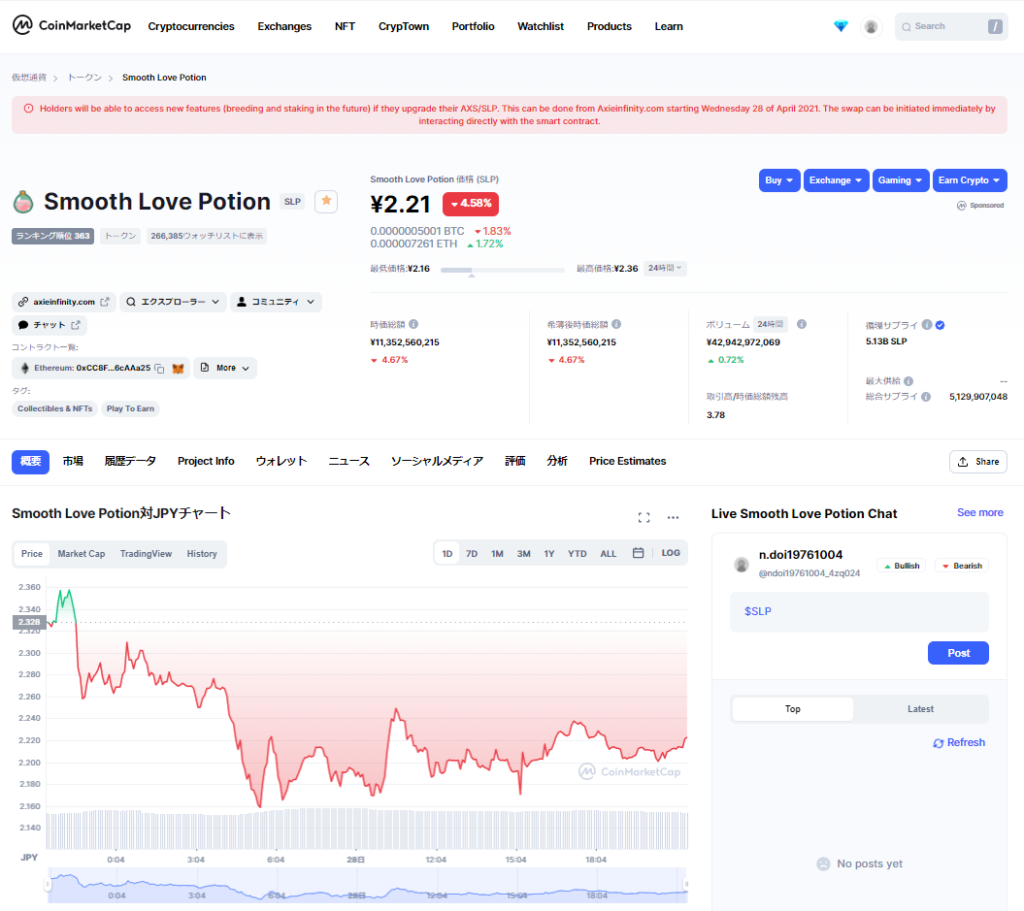Open See more chat link
This screenshot has height=911, width=1024.
point(980,513)
